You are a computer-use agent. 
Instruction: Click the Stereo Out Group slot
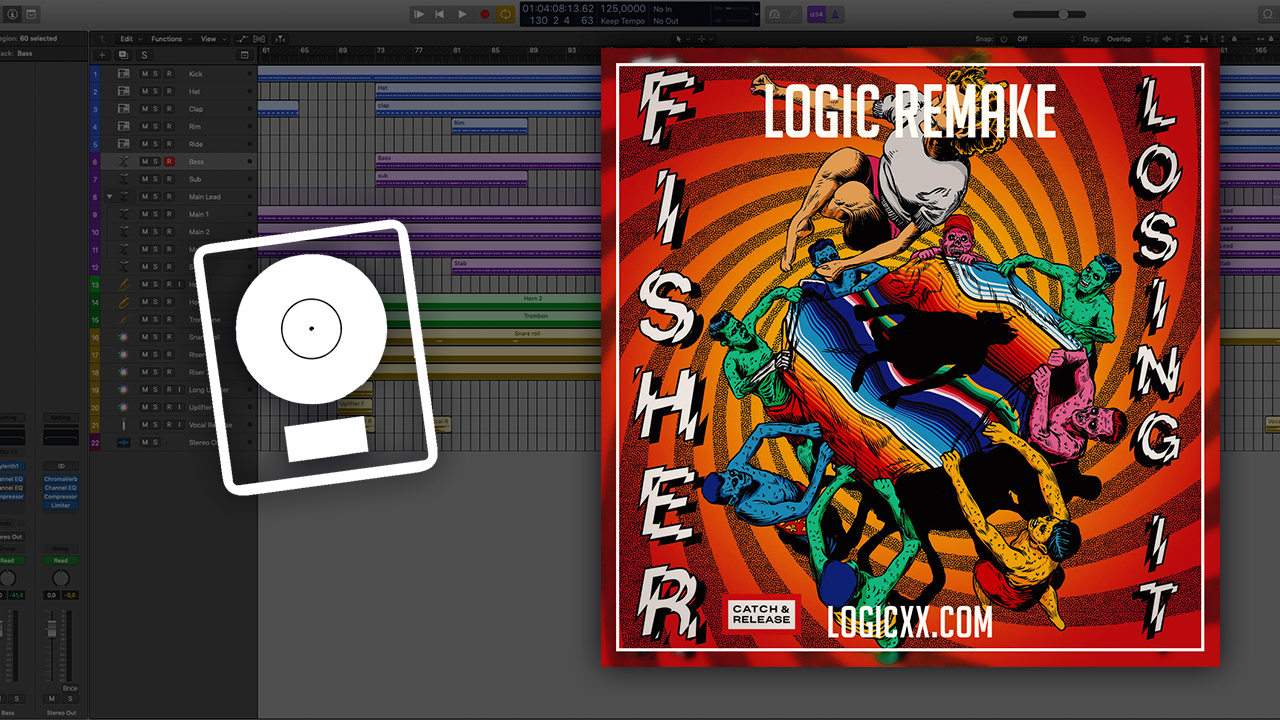point(61,548)
